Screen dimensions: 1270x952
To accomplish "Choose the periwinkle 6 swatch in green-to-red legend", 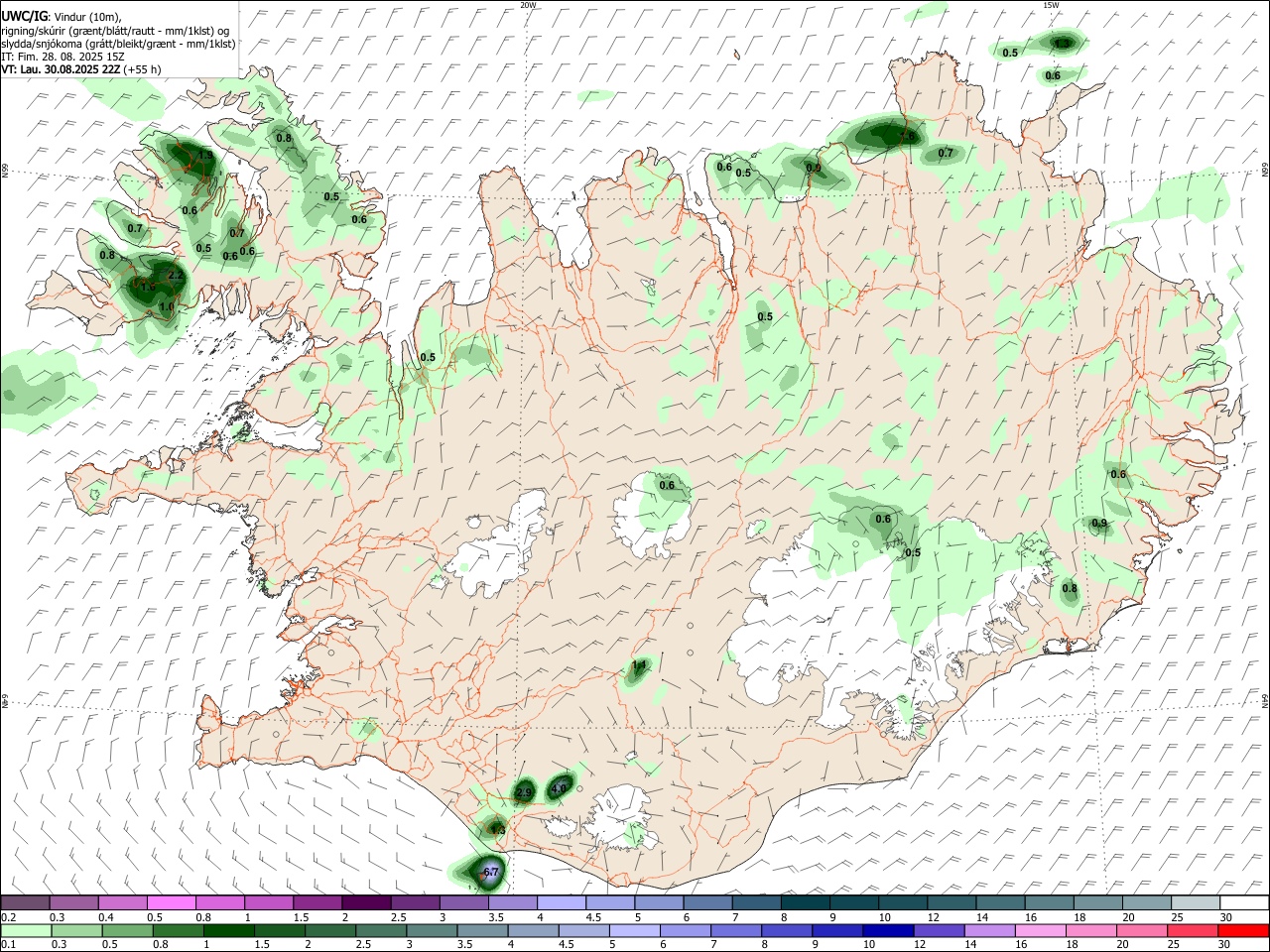I will click(x=685, y=930).
